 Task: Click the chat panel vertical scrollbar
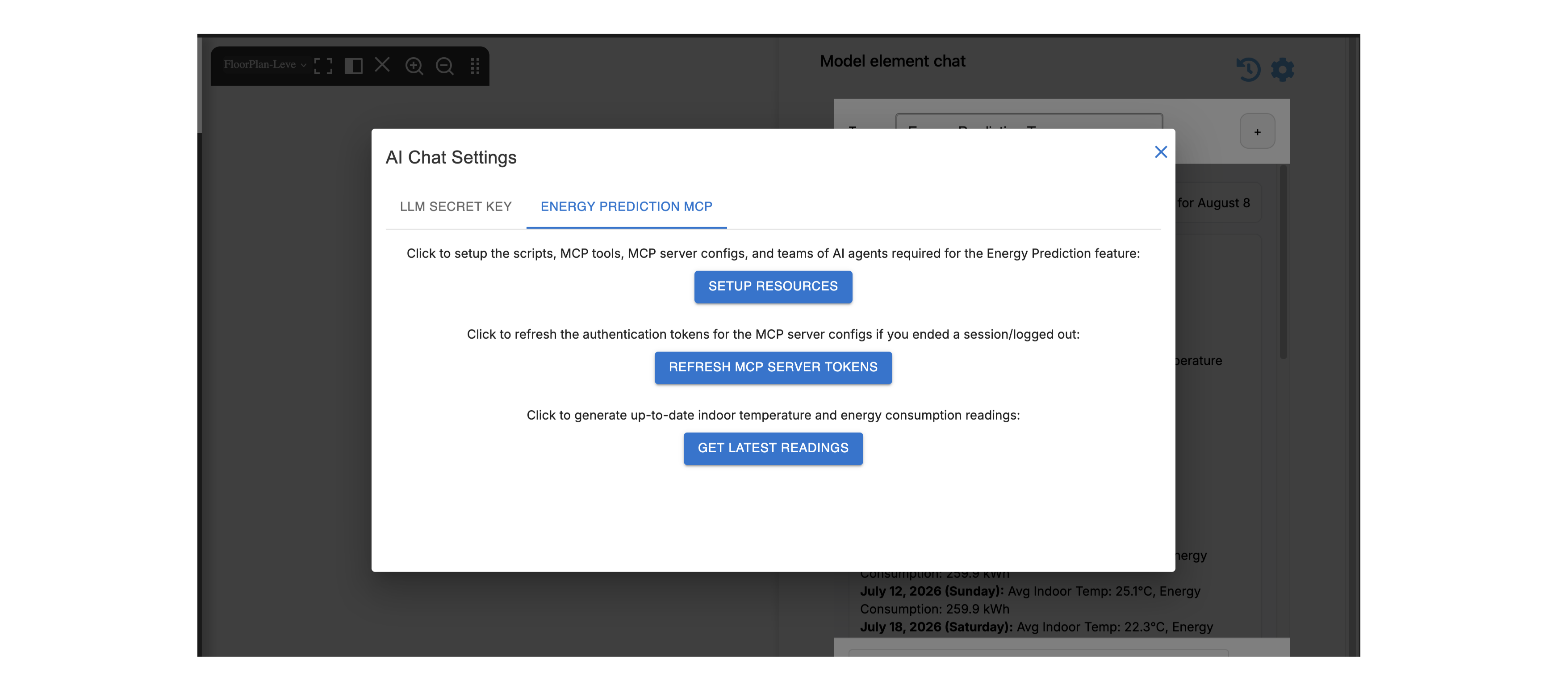[1283, 262]
